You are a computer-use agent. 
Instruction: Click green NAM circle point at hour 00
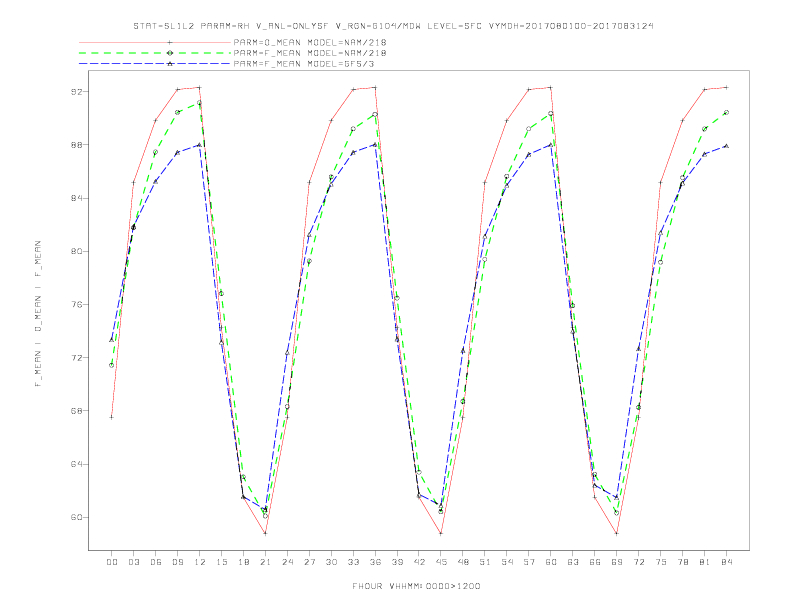[x=112, y=365]
